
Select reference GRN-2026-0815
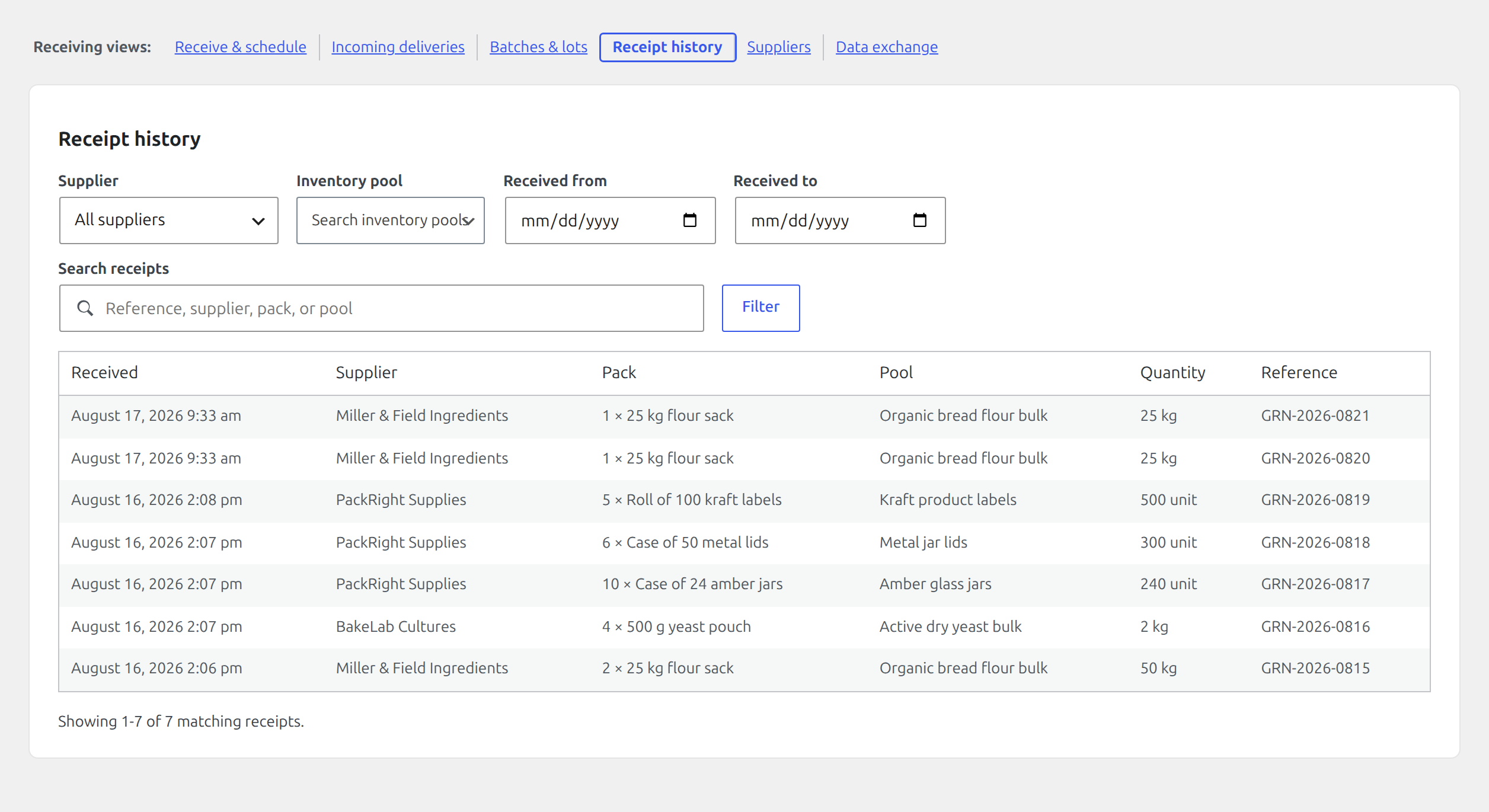click(x=1315, y=668)
